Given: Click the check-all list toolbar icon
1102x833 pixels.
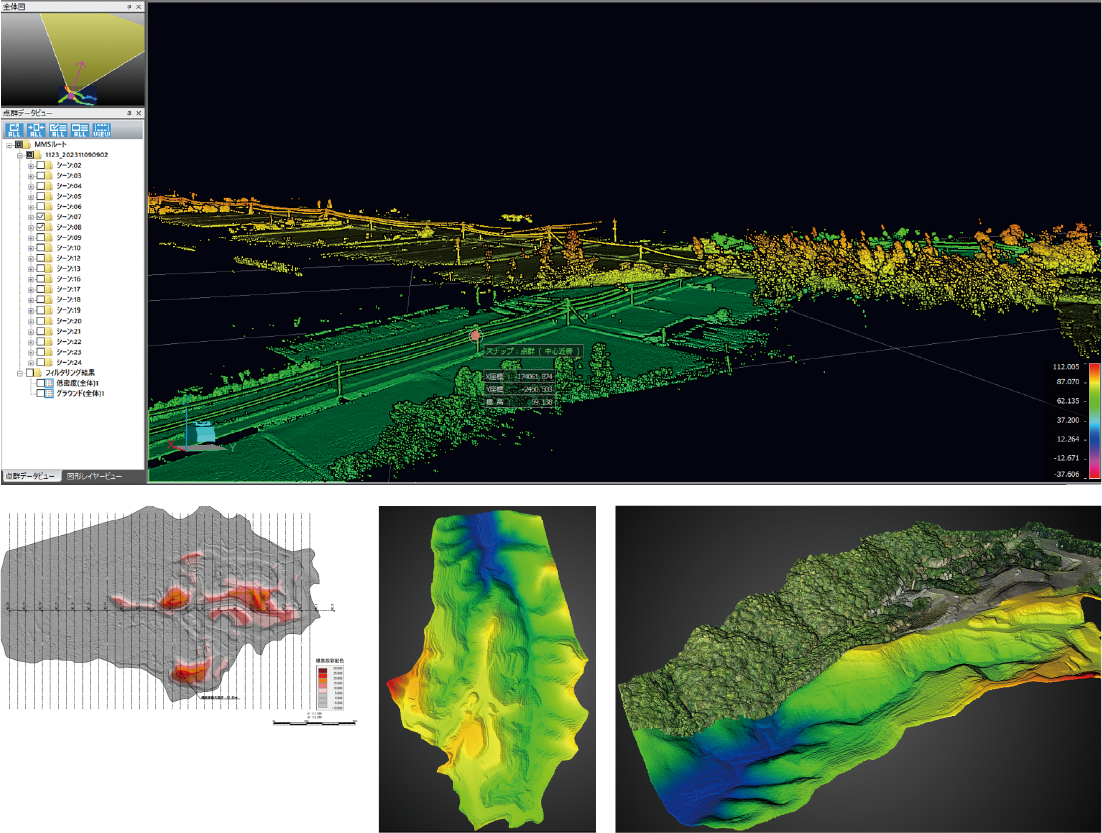Looking at the screenshot, I should (x=58, y=130).
